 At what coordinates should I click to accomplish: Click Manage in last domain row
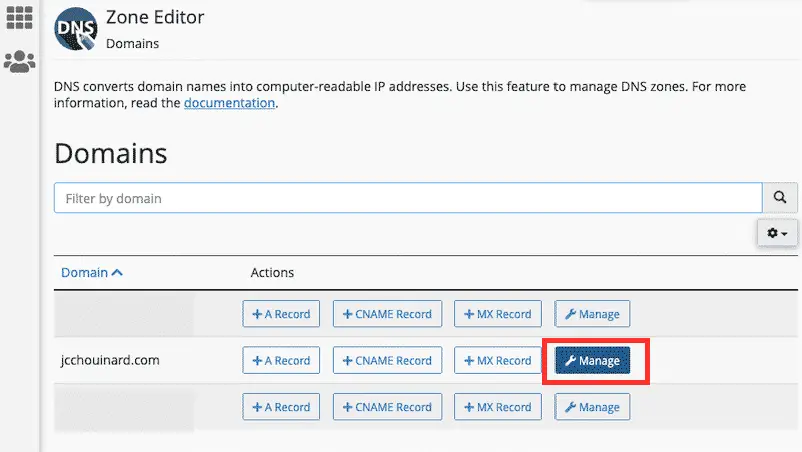tap(592, 407)
